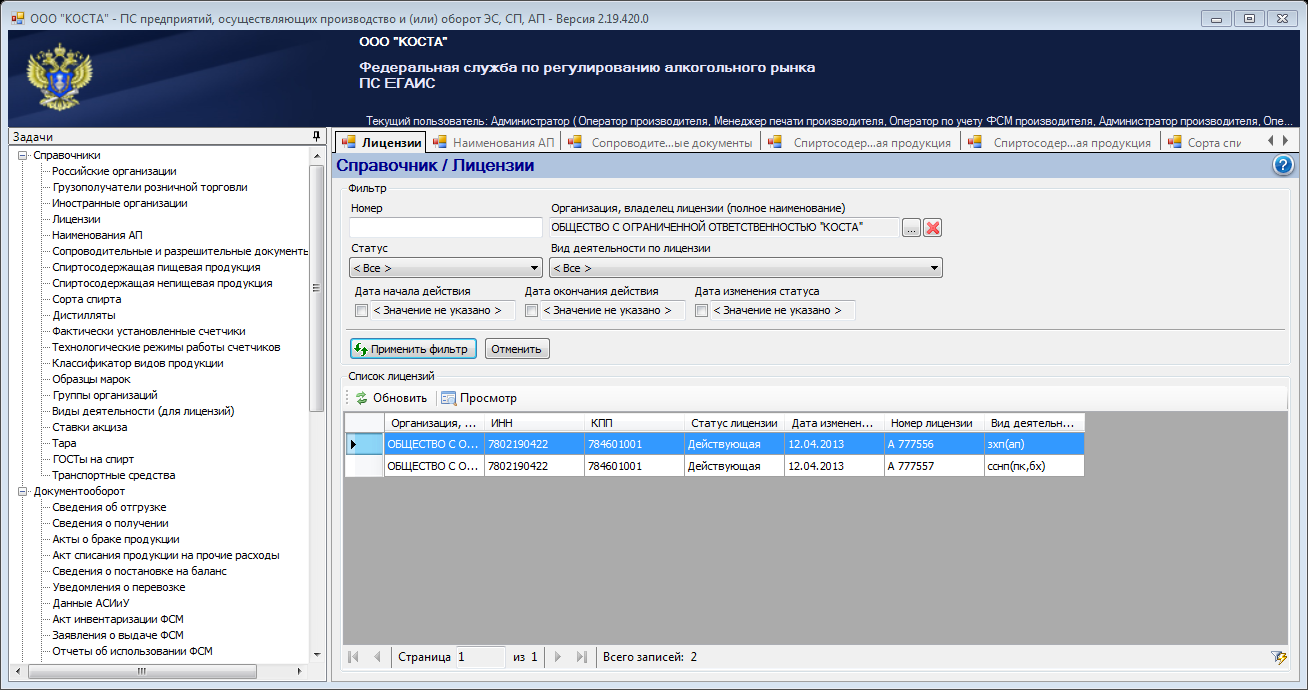The height and width of the screenshot is (690, 1308).
Task: Enable Дата изменения статуса checkbox
Action: pos(702,311)
